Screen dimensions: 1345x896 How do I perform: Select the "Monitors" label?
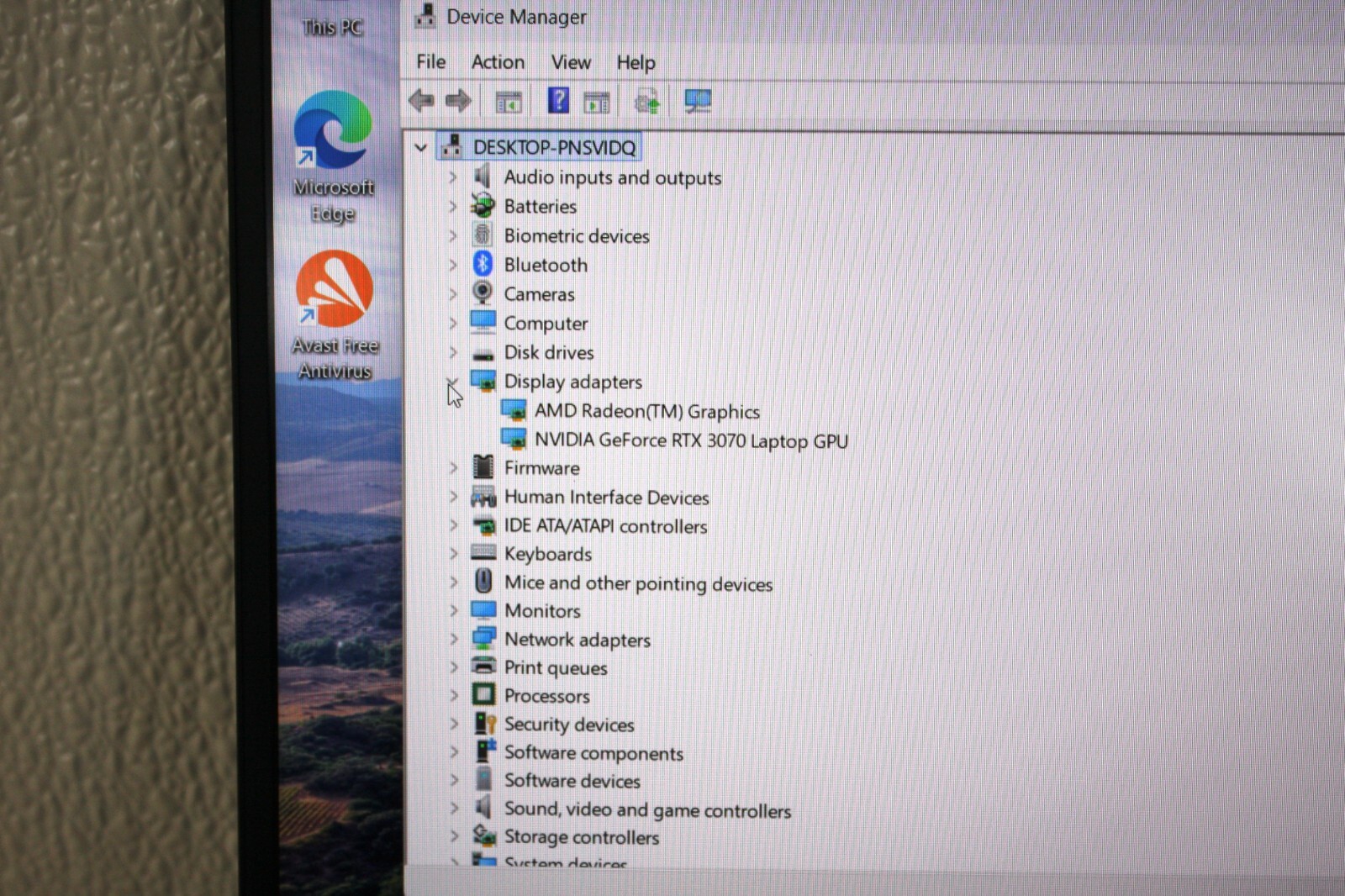tap(542, 610)
